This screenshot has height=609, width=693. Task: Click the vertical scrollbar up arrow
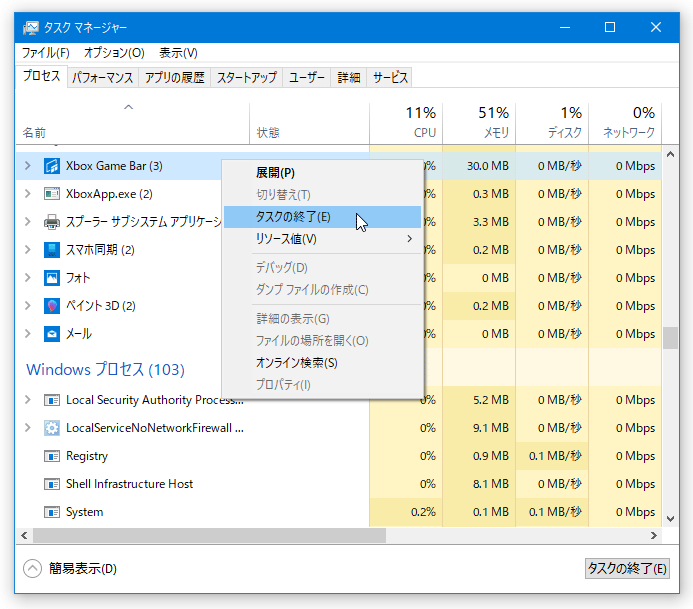670,154
